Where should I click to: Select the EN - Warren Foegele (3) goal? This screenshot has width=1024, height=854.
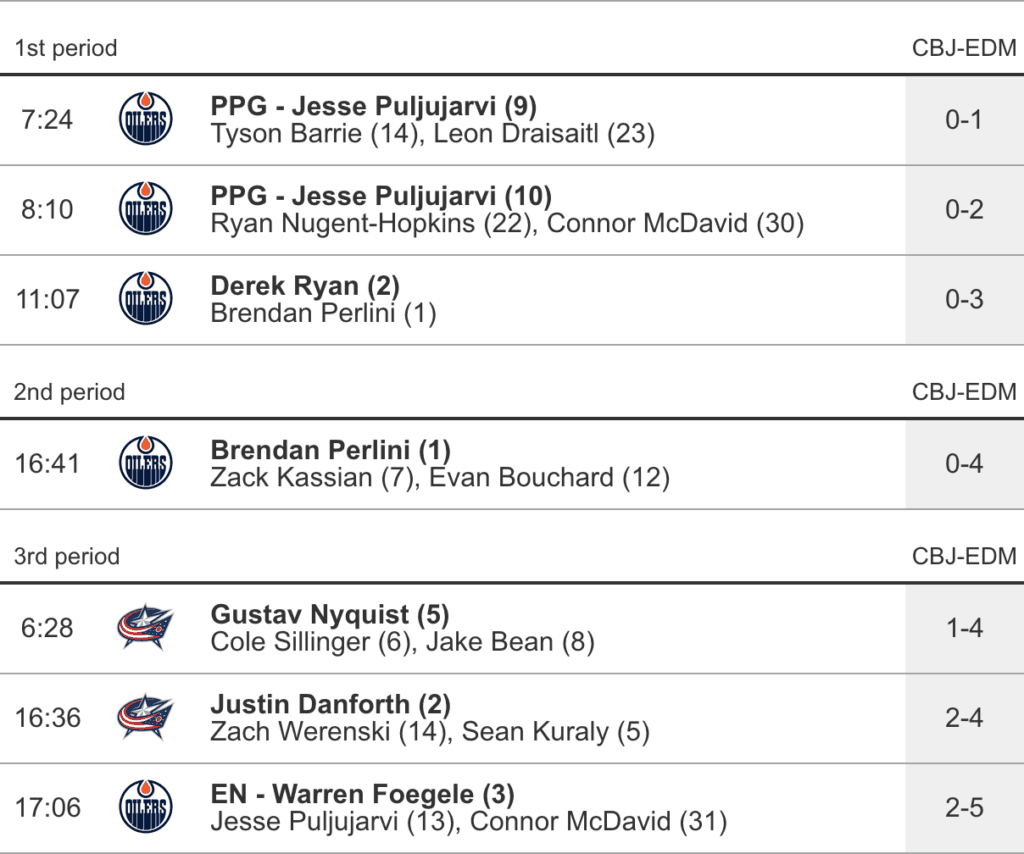[362, 794]
